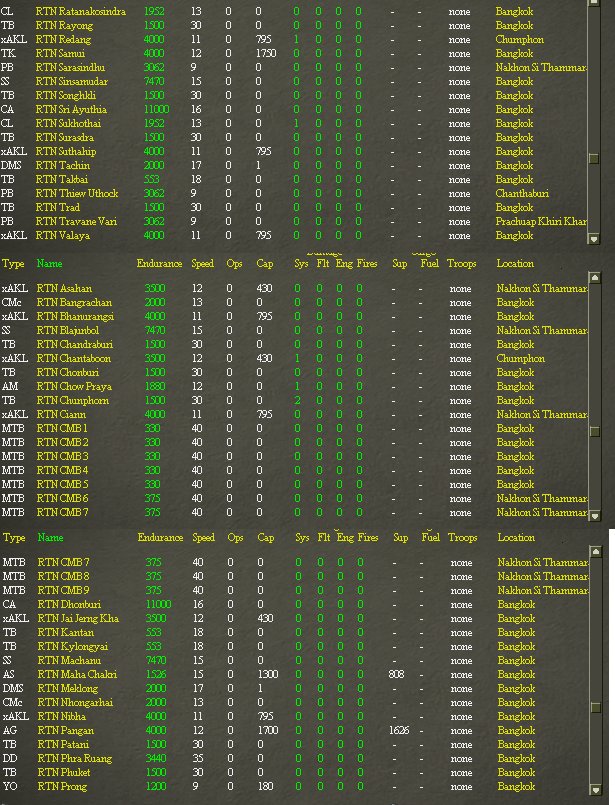Sort middle list by Endurance column header
The height and width of the screenshot is (805, 615).
pyautogui.click(x=159, y=263)
